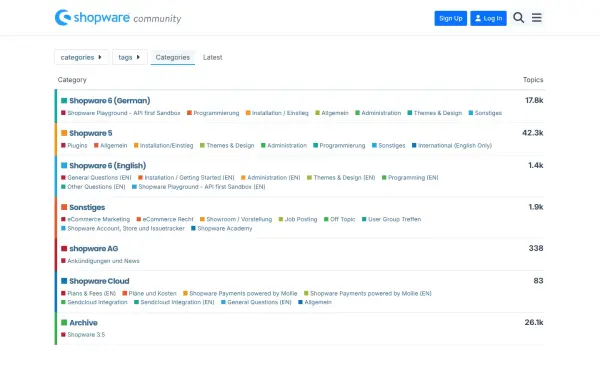
Task: Open Installation / Getting Started (EN) subcategory
Action: pos(189,178)
